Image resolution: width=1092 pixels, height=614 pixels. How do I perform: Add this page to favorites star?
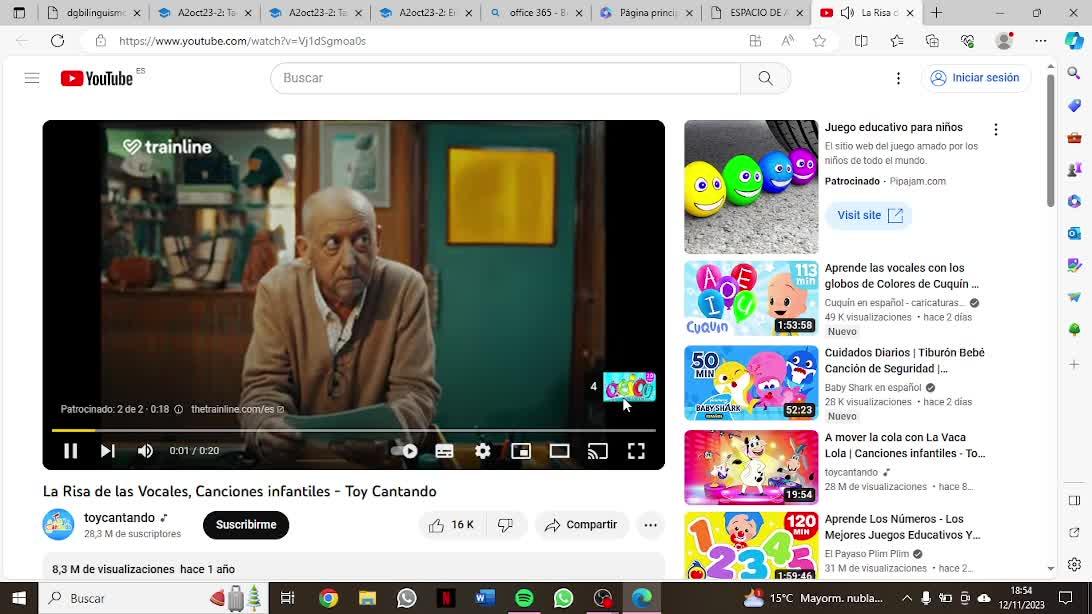point(820,41)
